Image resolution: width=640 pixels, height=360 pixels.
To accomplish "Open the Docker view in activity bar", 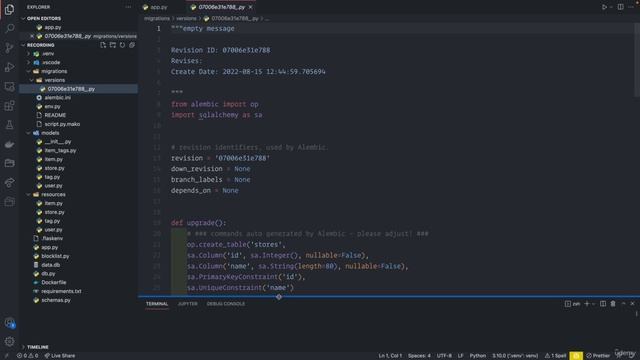I will 9,144.
